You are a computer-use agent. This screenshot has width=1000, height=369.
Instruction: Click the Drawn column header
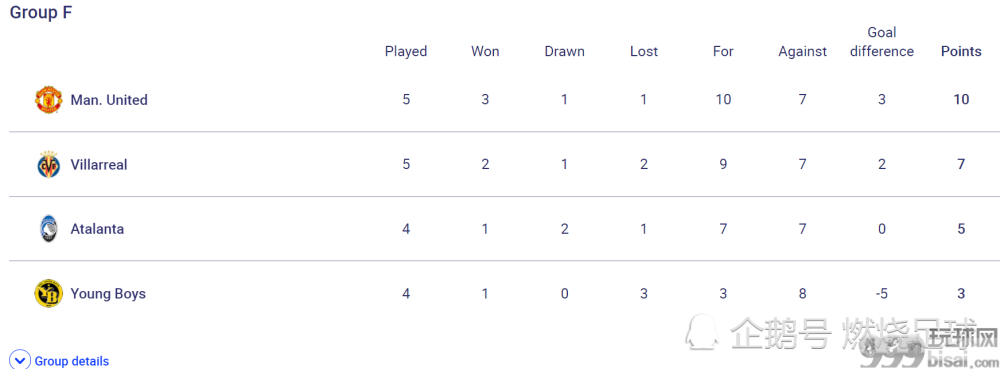point(564,52)
